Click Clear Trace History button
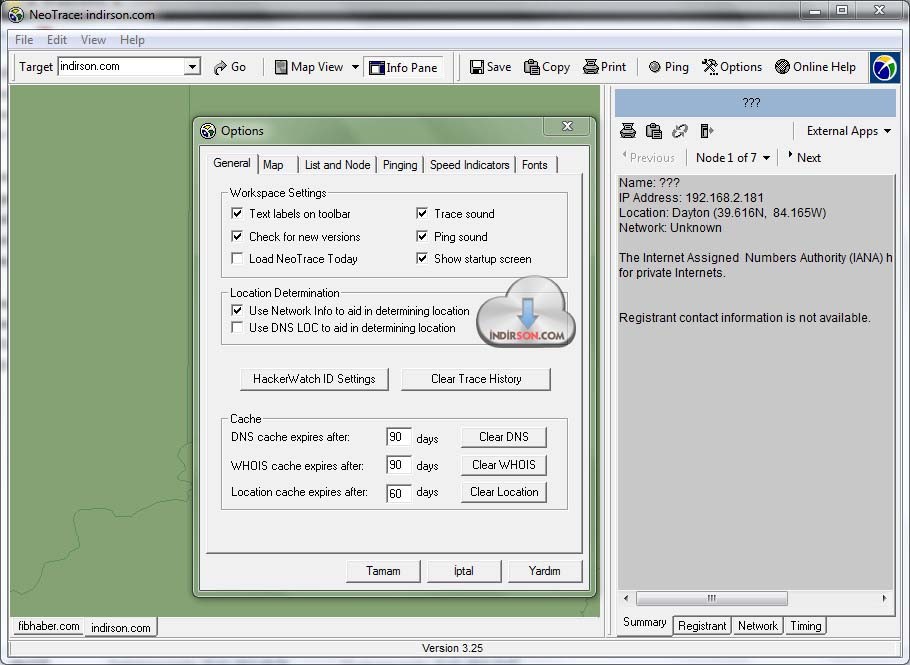 pos(476,379)
